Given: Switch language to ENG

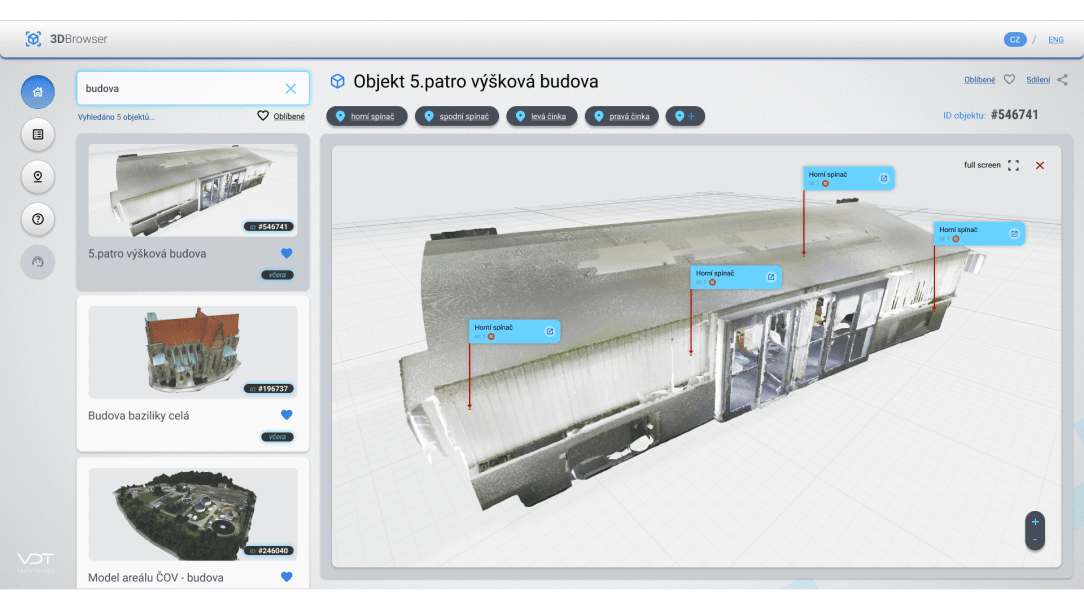Looking at the screenshot, I should tap(1056, 40).
